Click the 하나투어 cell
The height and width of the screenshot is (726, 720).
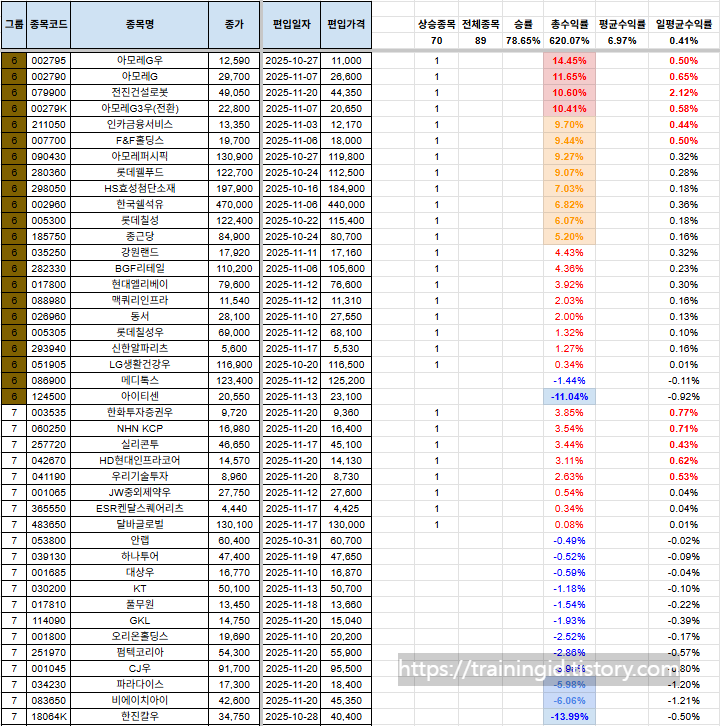coord(139,557)
